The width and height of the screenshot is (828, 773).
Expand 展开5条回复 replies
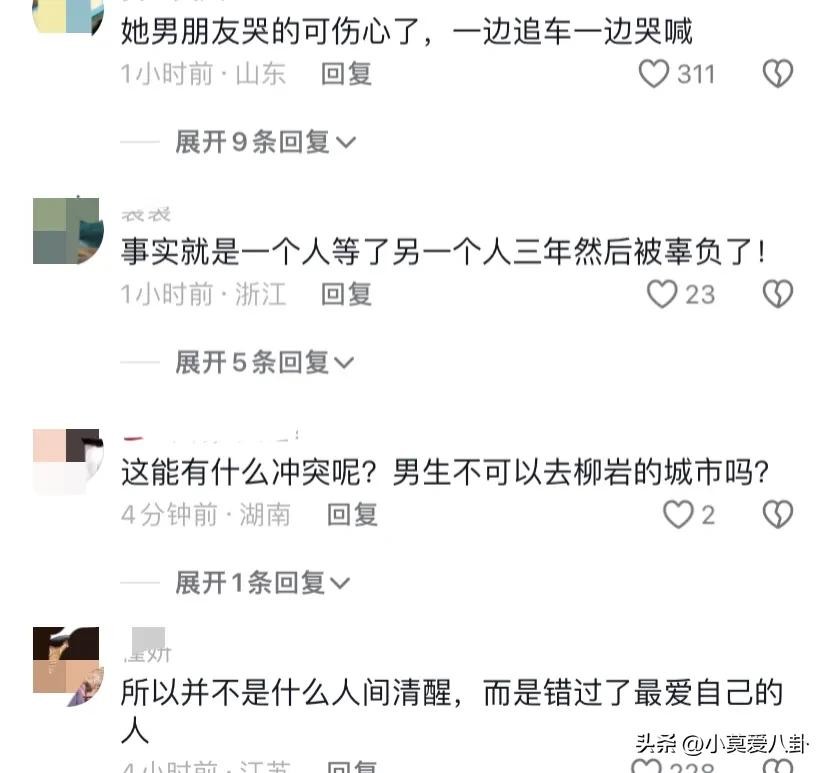click(265, 363)
